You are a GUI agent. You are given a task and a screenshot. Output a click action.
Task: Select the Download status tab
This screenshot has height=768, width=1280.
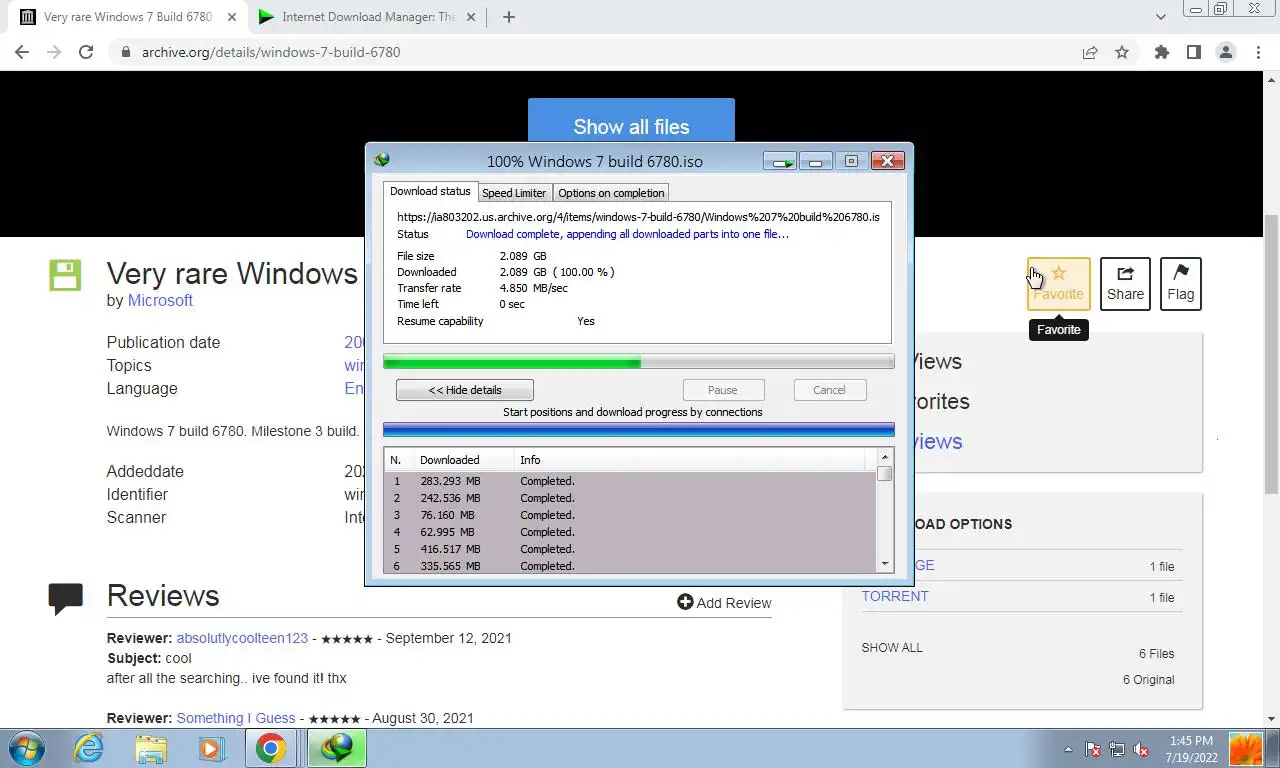pyautogui.click(x=430, y=191)
